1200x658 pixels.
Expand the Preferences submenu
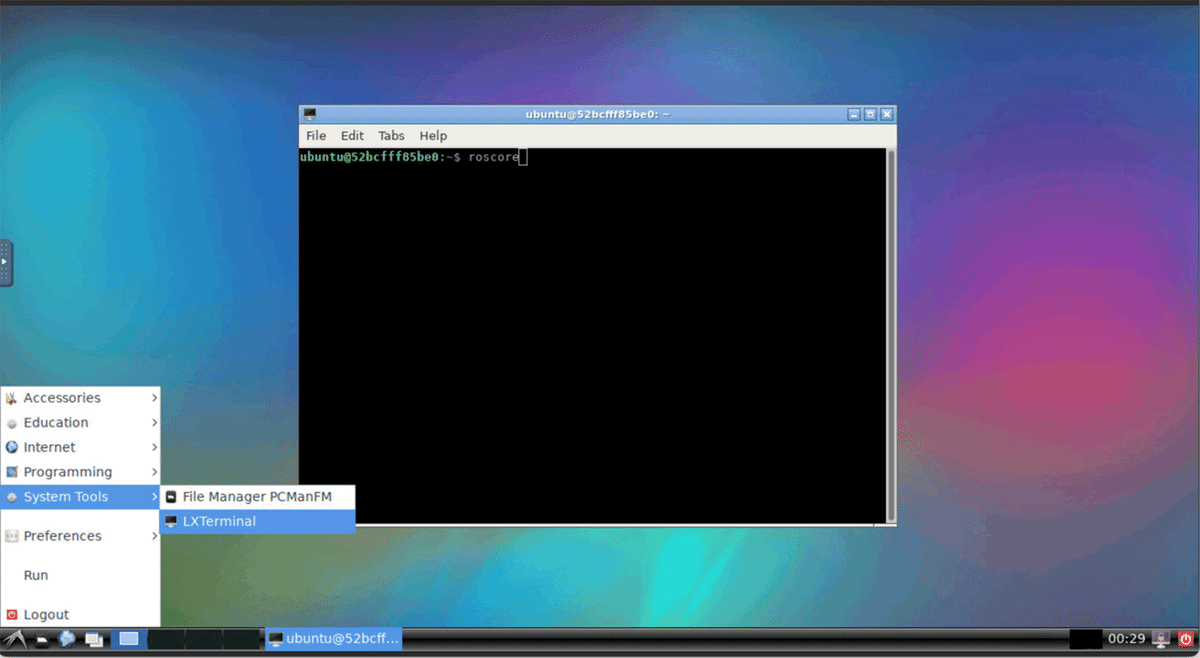pos(80,536)
